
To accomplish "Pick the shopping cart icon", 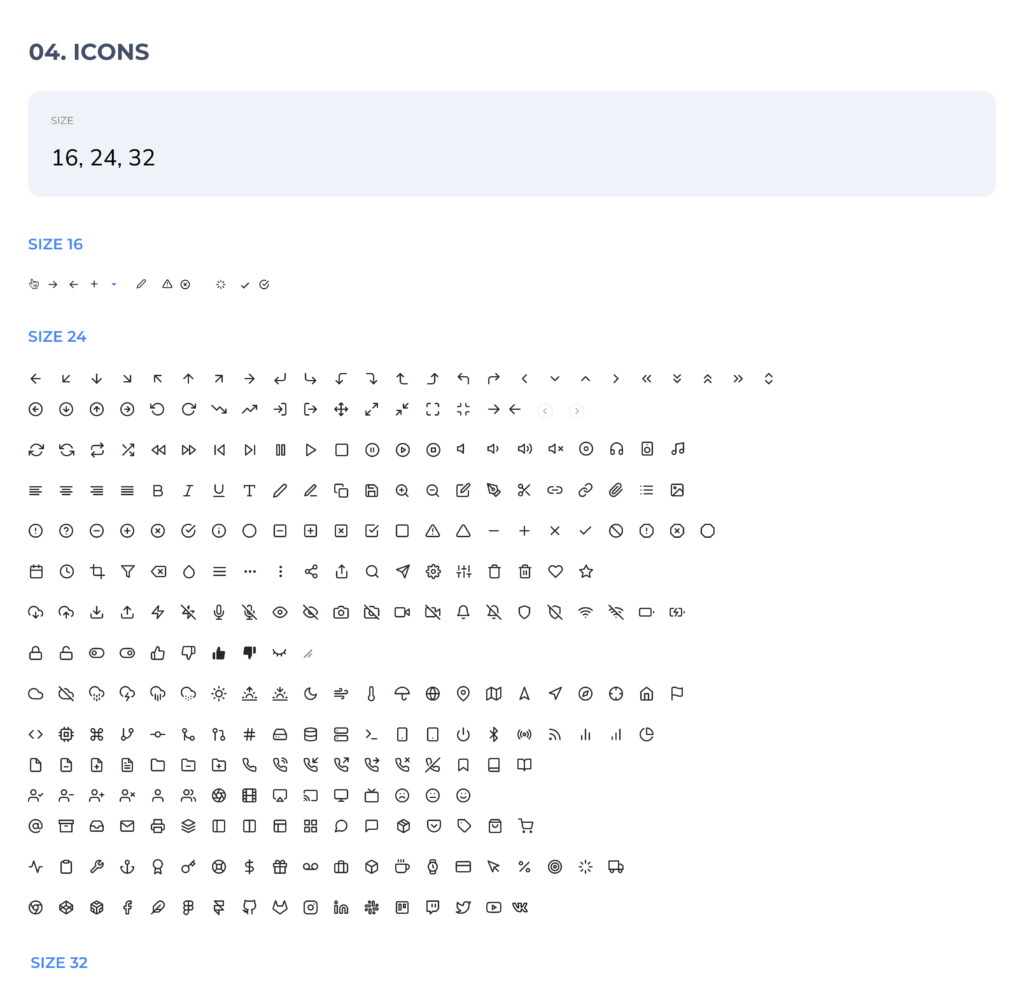I will pos(525,826).
